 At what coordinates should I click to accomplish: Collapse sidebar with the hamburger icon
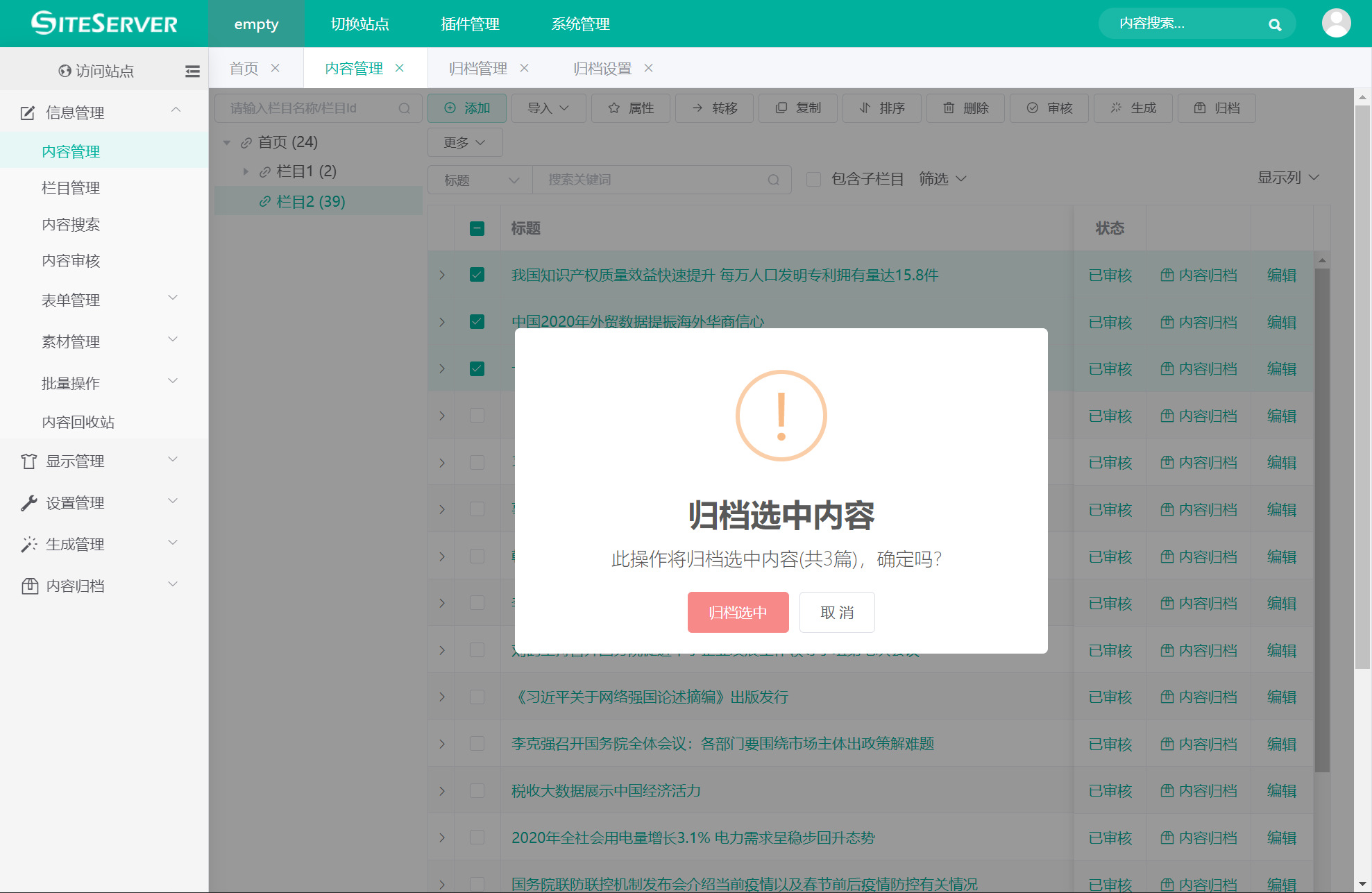pyautogui.click(x=192, y=71)
